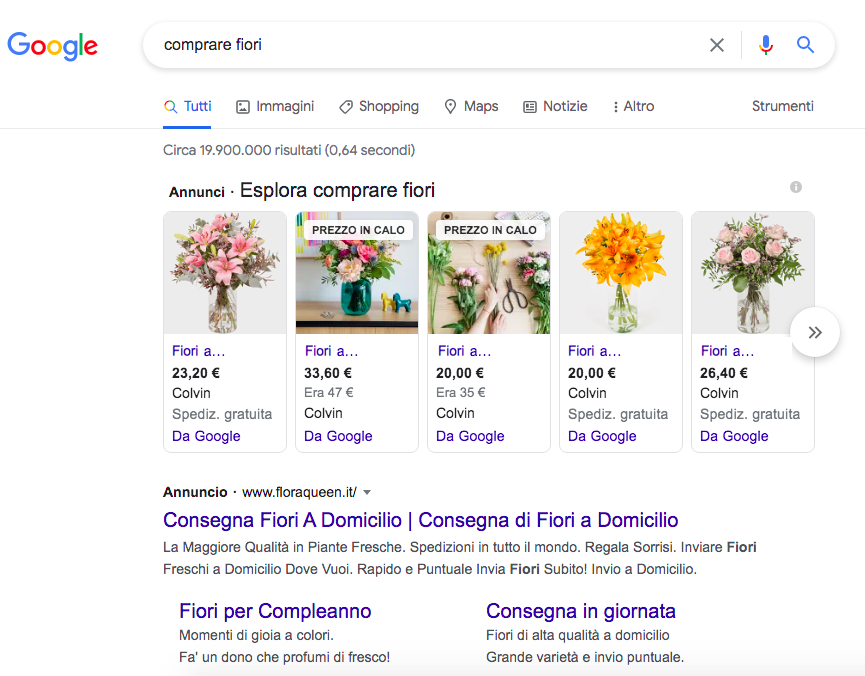Click "Fiori di alta qualità a domicilio" description
This screenshot has width=865, height=676.
(x=578, y=635)
